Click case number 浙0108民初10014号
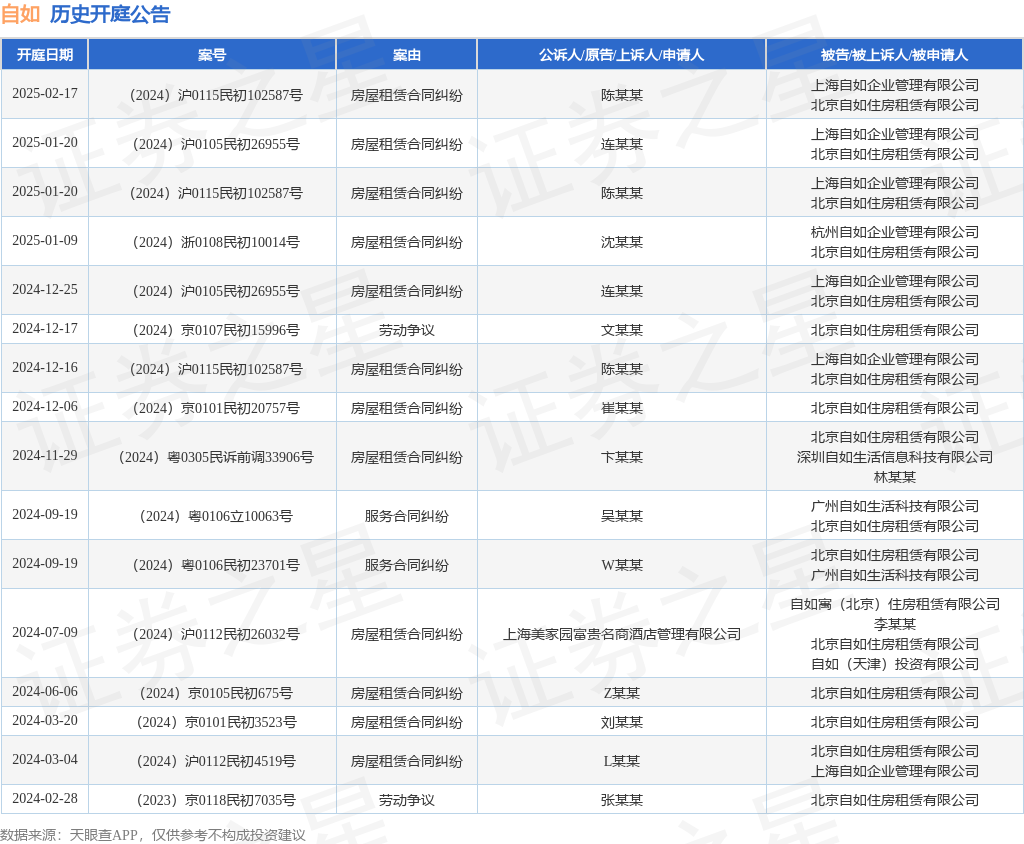The width and height of the screenshot is (1024, 844). tap(216, 242)
